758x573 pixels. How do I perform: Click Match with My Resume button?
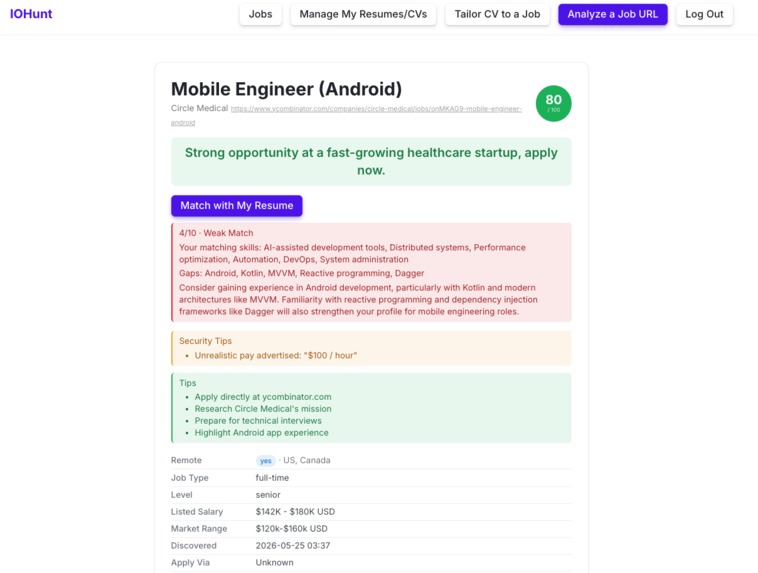(236, 206)
